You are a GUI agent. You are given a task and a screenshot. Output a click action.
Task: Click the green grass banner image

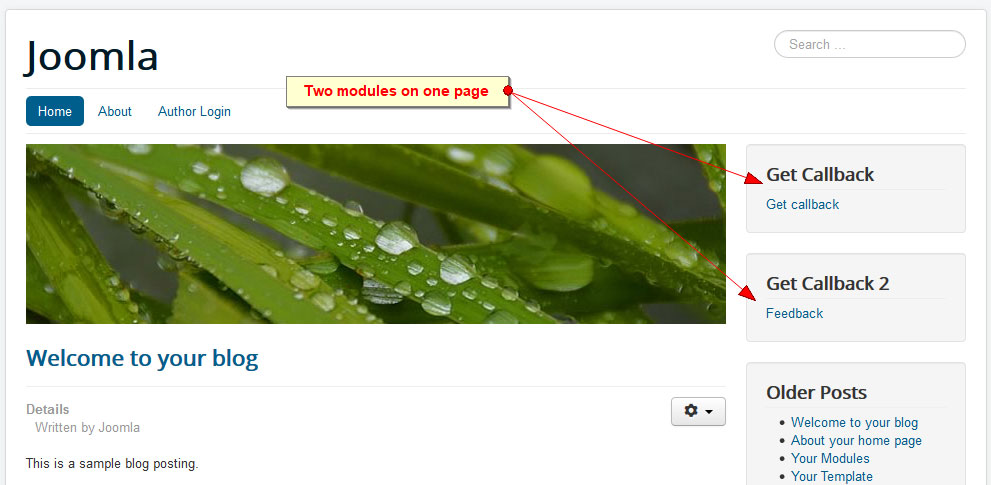375,234
